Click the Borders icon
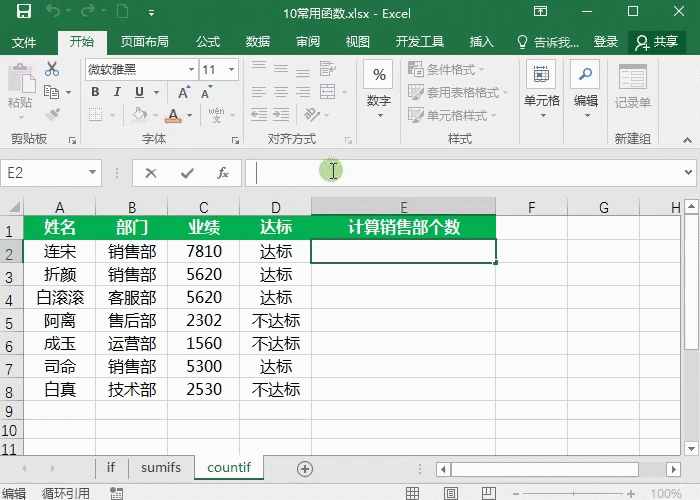Image resolution: width=700 pixels, height=500 pixels. pyautogui.click(x=96, y=115)
